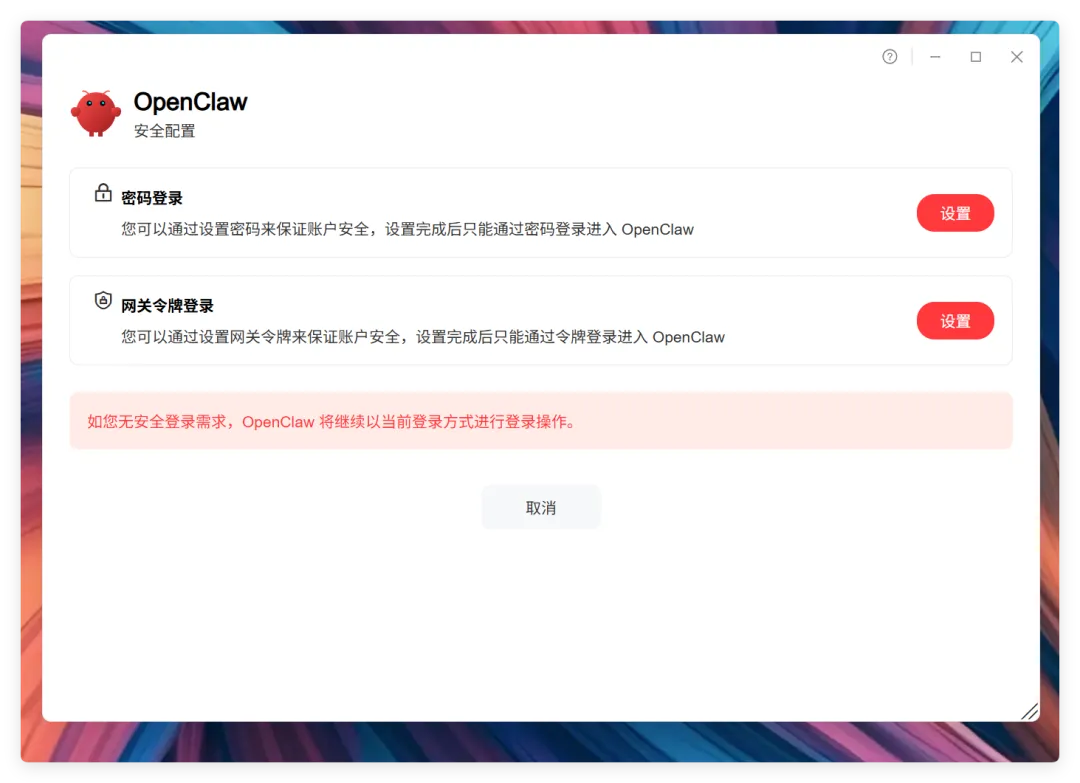Click description text under 网关令牌登录
Viewport: 1080px width, 783px height.
(423, 337)
